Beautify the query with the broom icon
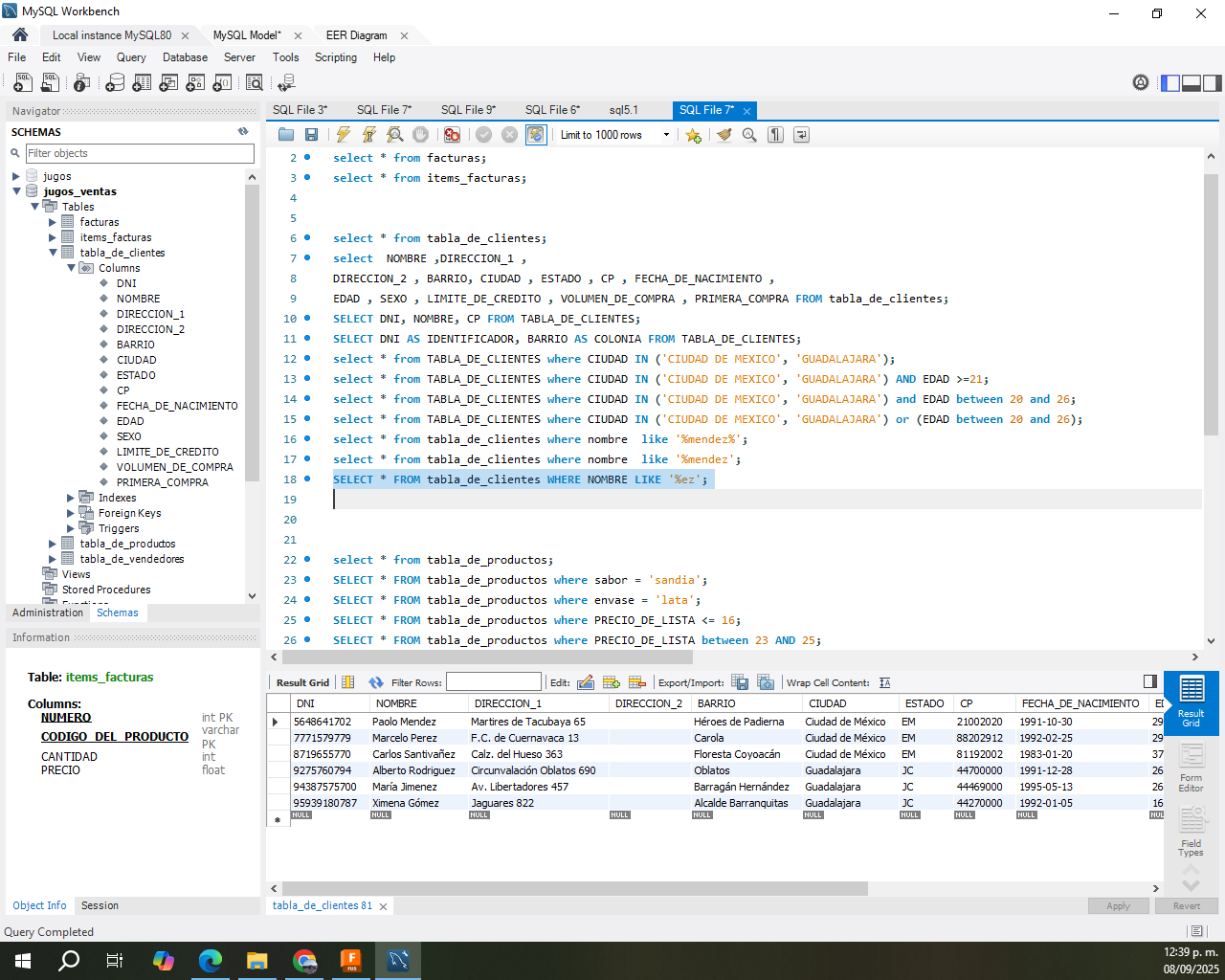The width and height of the screenshot is (1225, 980). tap(724, 135)
